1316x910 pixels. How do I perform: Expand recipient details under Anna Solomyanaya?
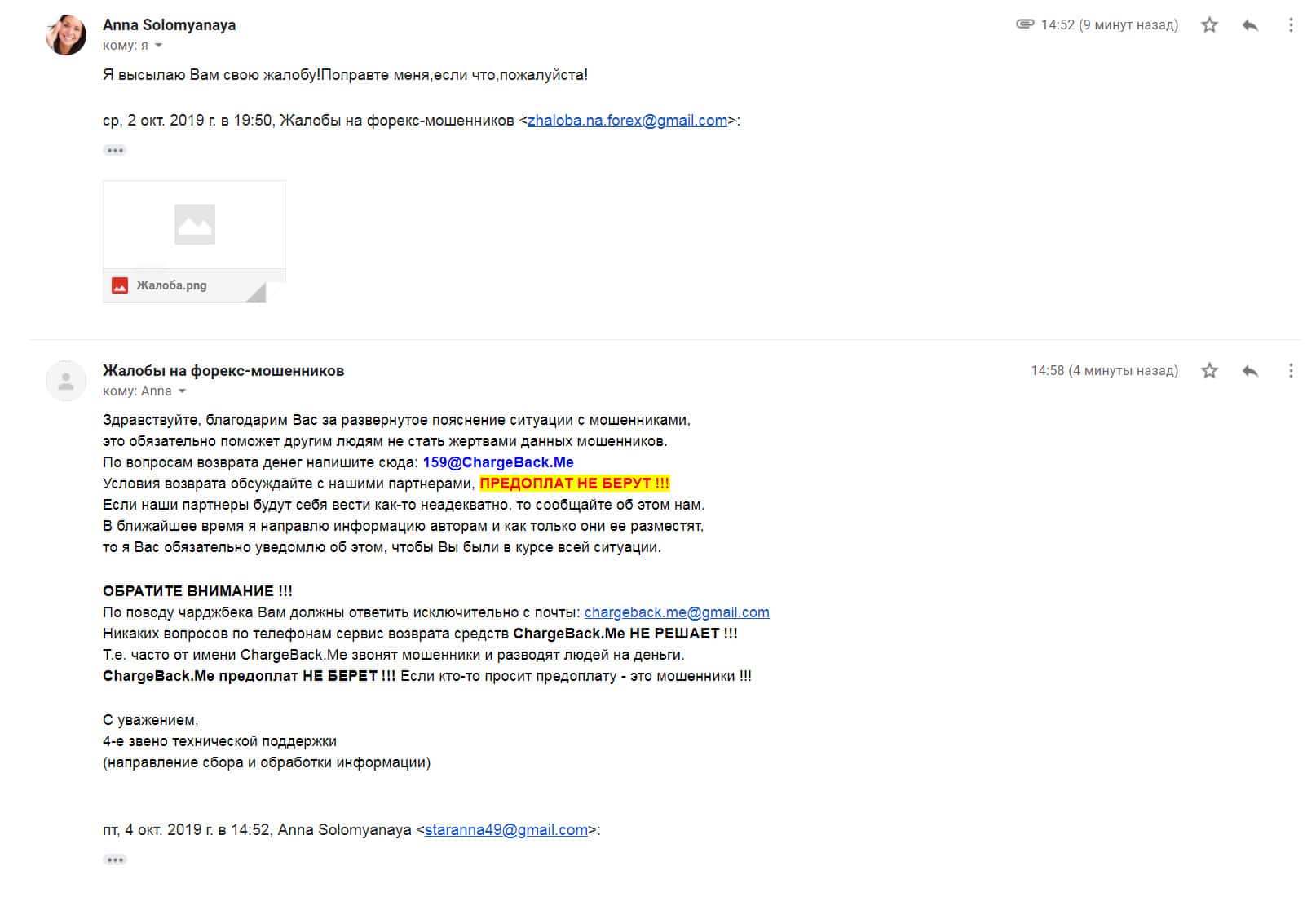159,46
